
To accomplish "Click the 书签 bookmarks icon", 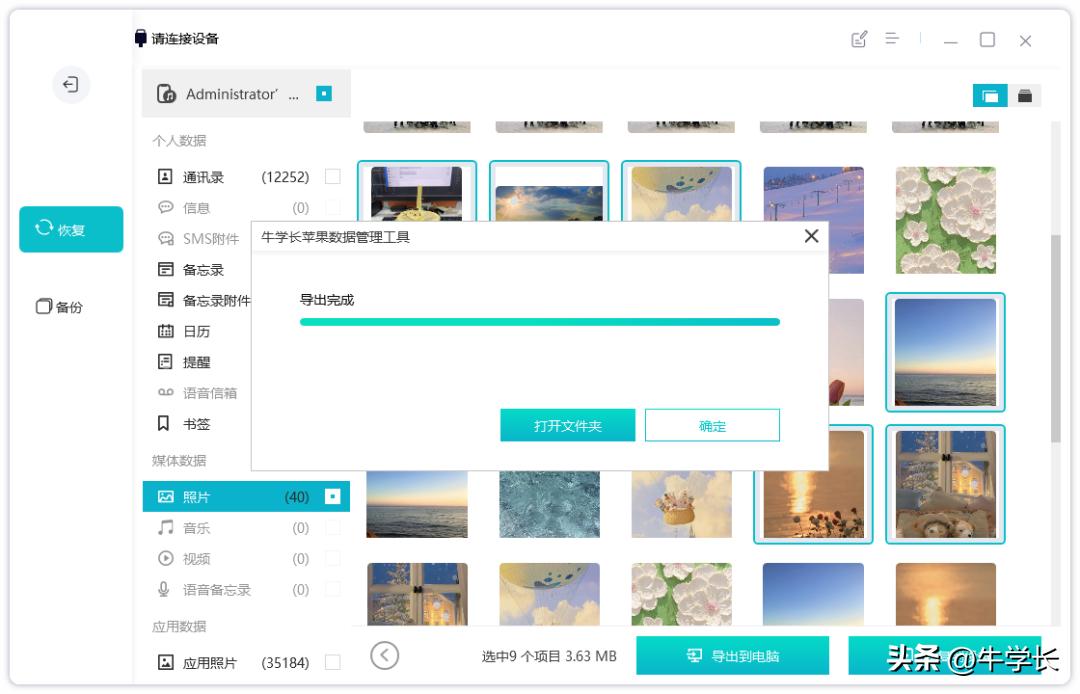I will coord(166,424).
